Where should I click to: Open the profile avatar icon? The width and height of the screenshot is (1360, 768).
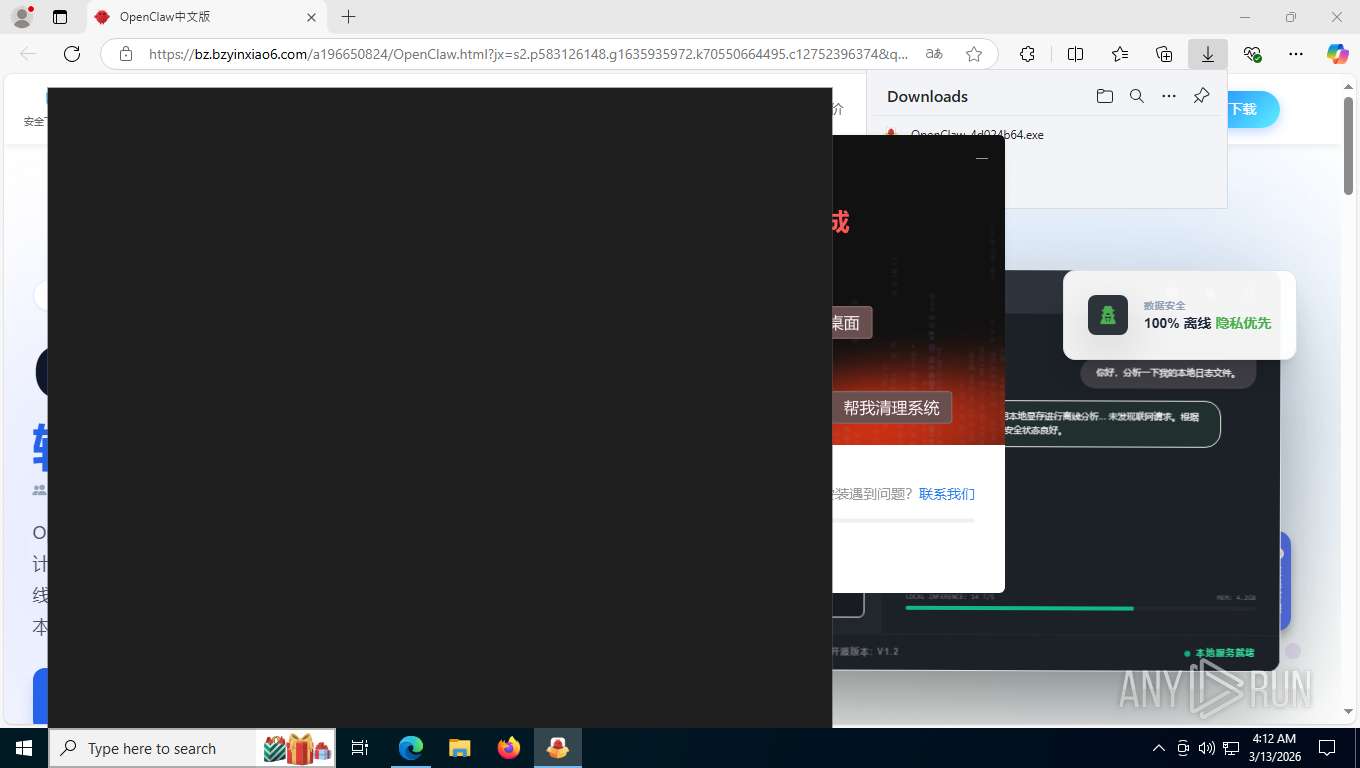pyautogui.click(x=21, y=17)
